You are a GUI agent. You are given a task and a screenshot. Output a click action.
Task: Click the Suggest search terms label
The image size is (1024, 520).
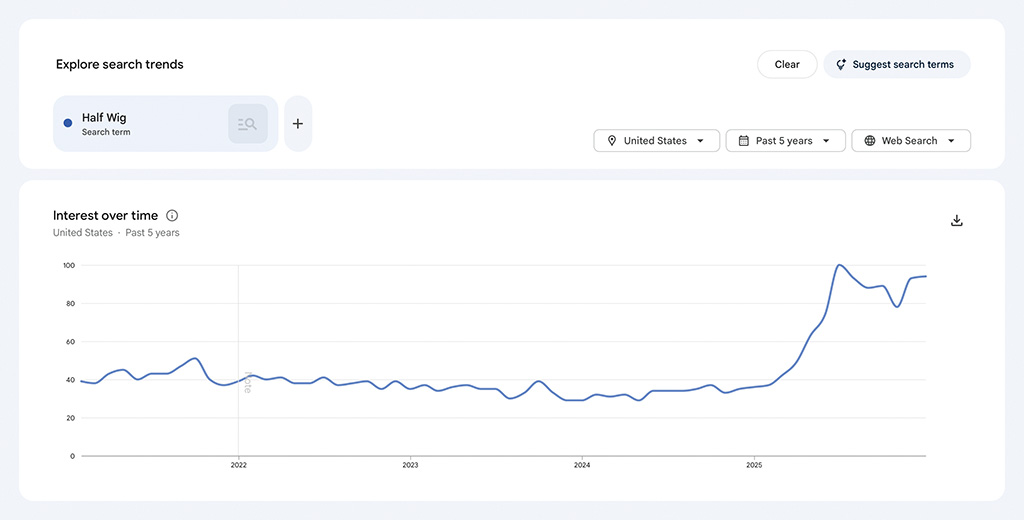(903, 64)
